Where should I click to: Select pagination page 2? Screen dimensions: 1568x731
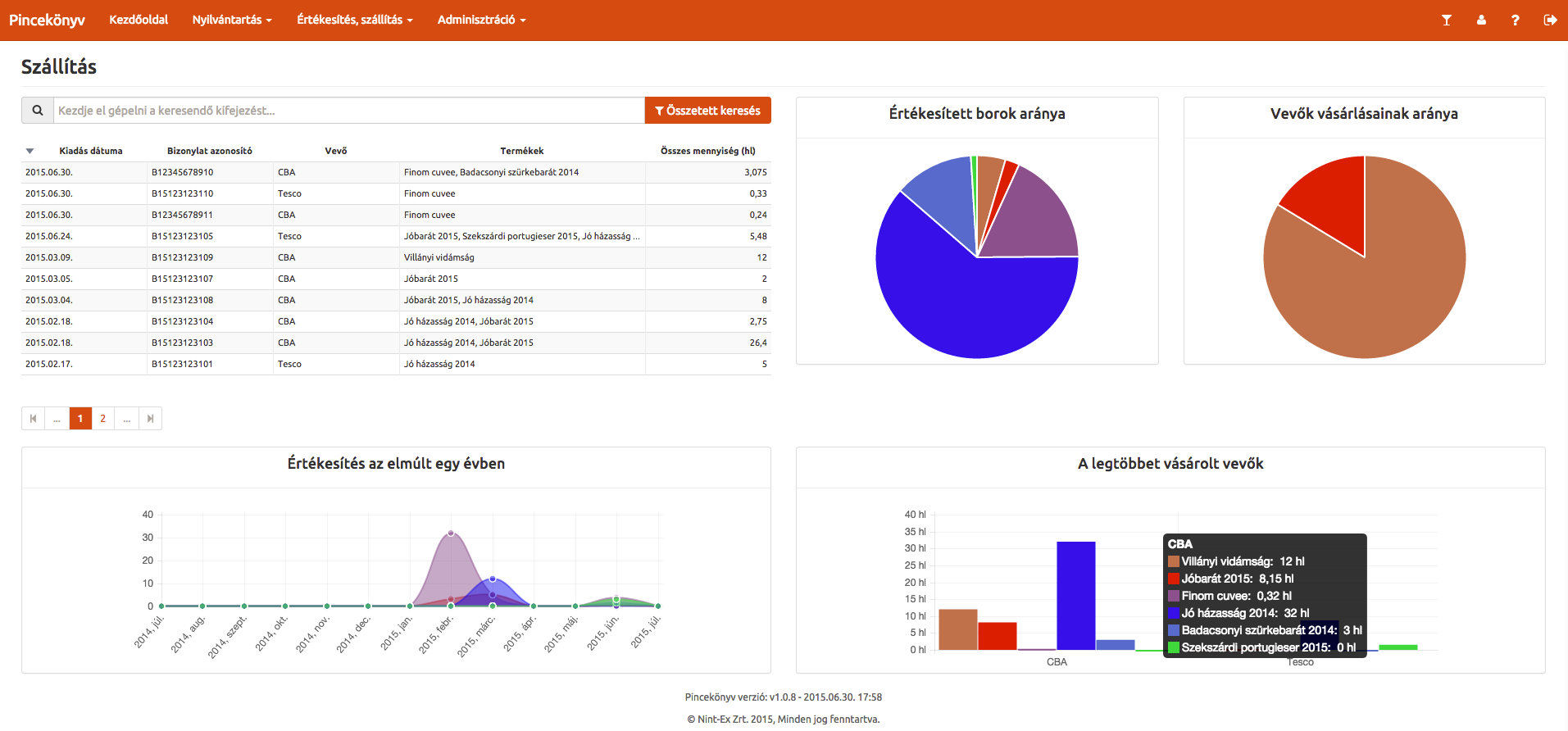tap(102, 419)
